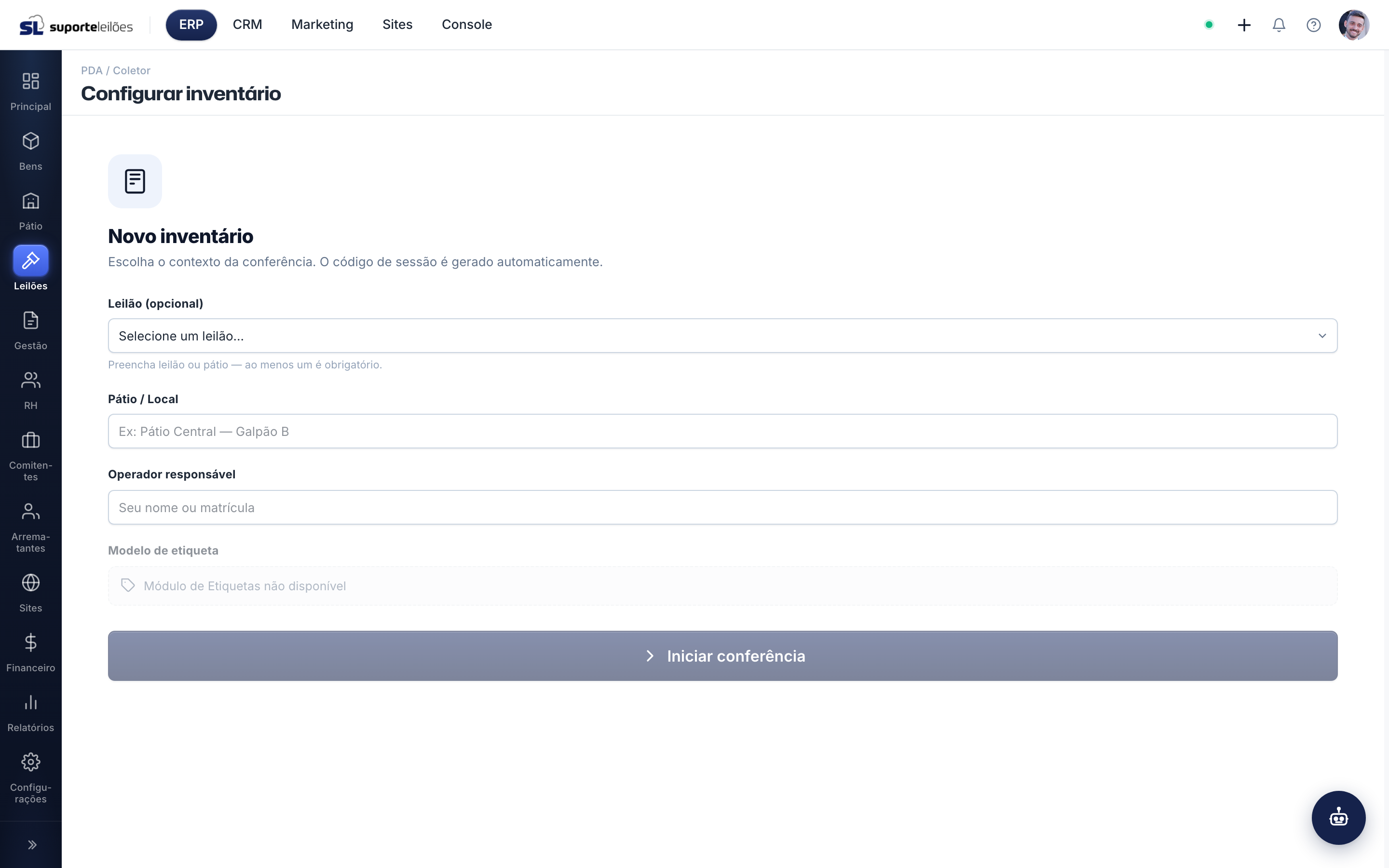Click the Pátio / Local input field

tap(722, 431)
